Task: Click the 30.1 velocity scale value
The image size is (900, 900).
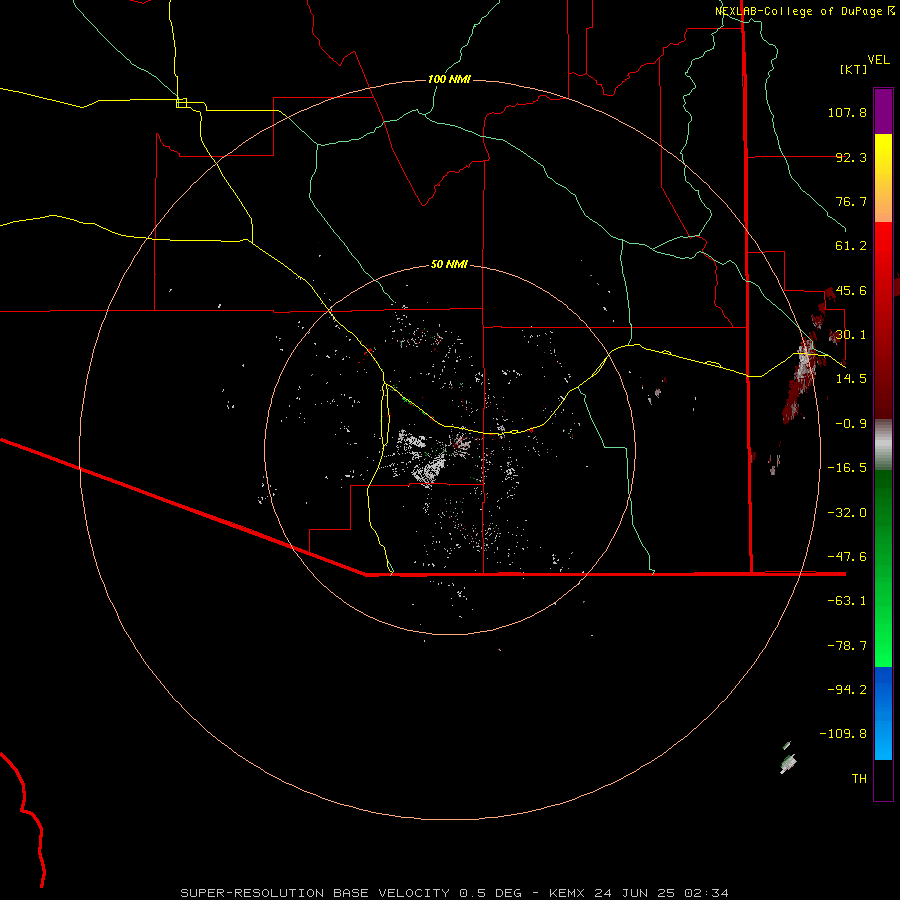Action: (851, 335)
